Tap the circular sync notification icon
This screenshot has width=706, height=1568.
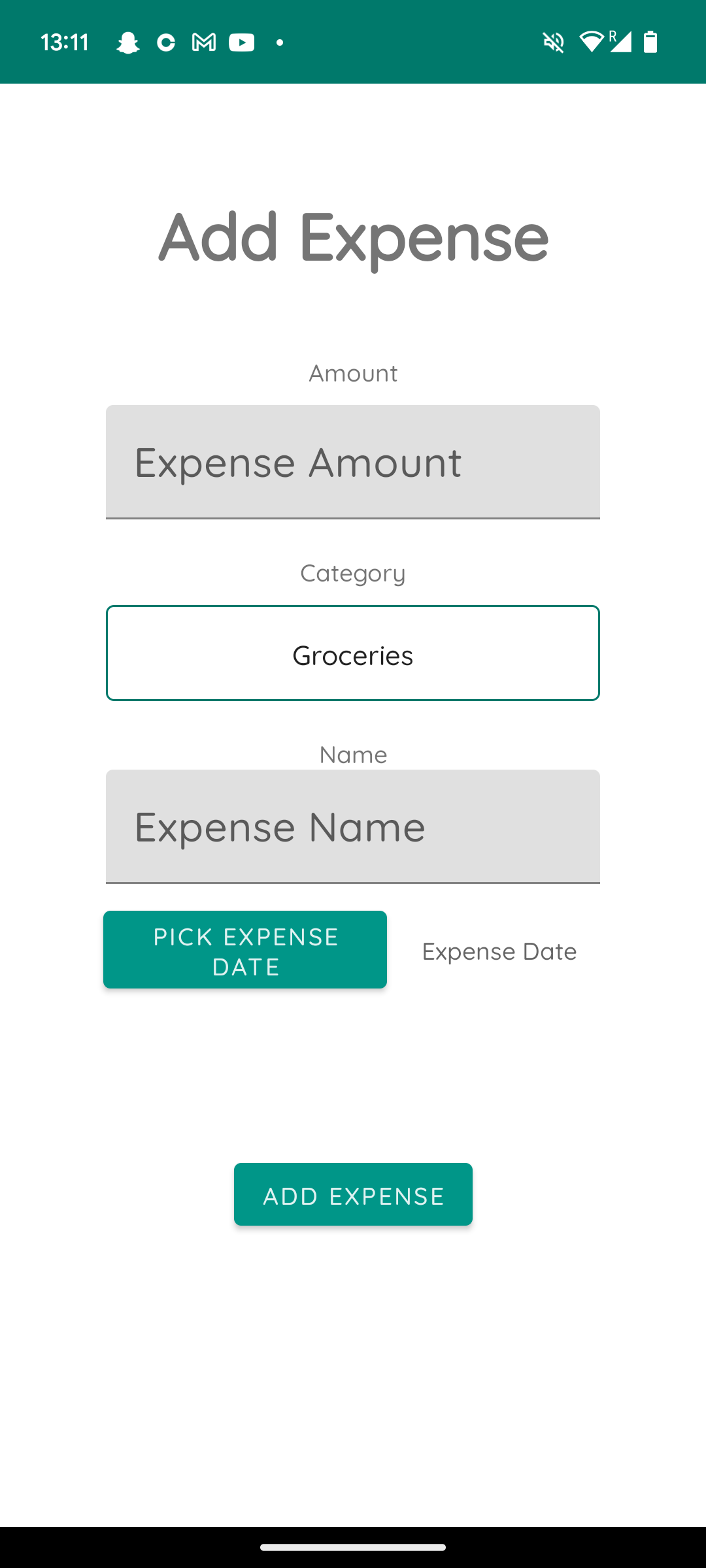click(166, 43)
